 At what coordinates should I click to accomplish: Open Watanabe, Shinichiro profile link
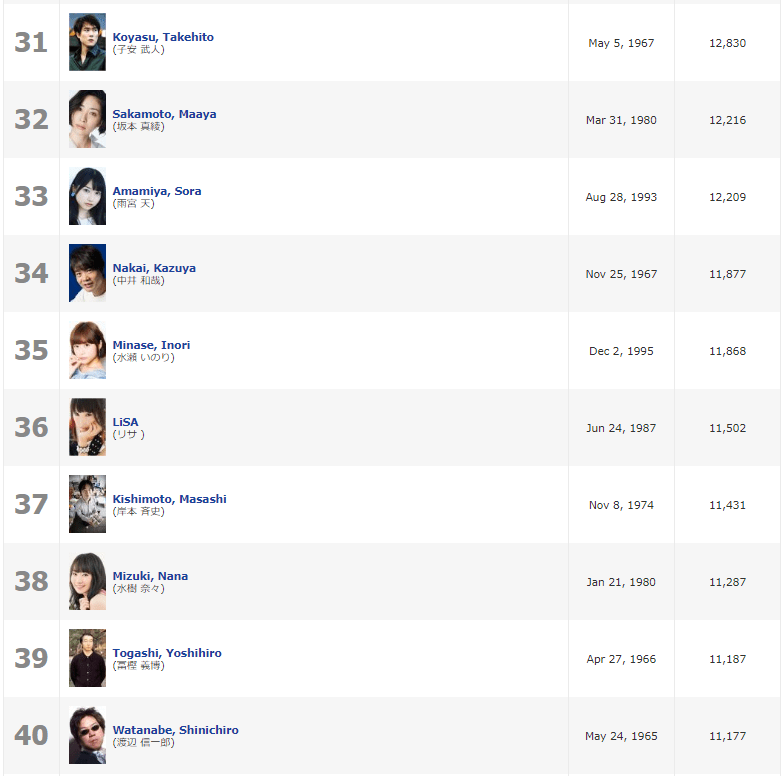175,730
